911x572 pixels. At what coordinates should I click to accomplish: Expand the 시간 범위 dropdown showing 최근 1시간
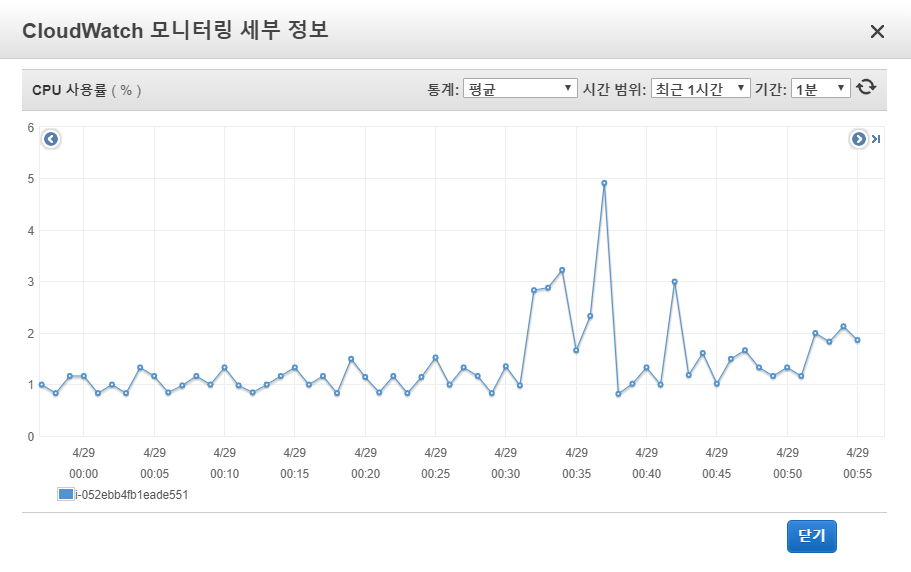pos(700,89)
